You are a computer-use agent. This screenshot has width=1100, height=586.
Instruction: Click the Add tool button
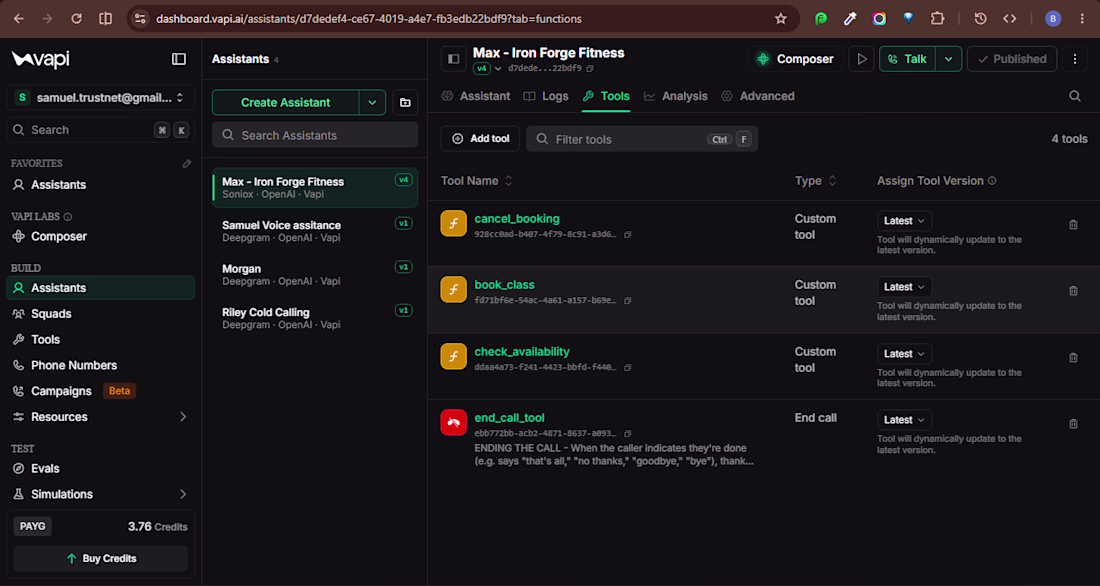pos(481,139)
